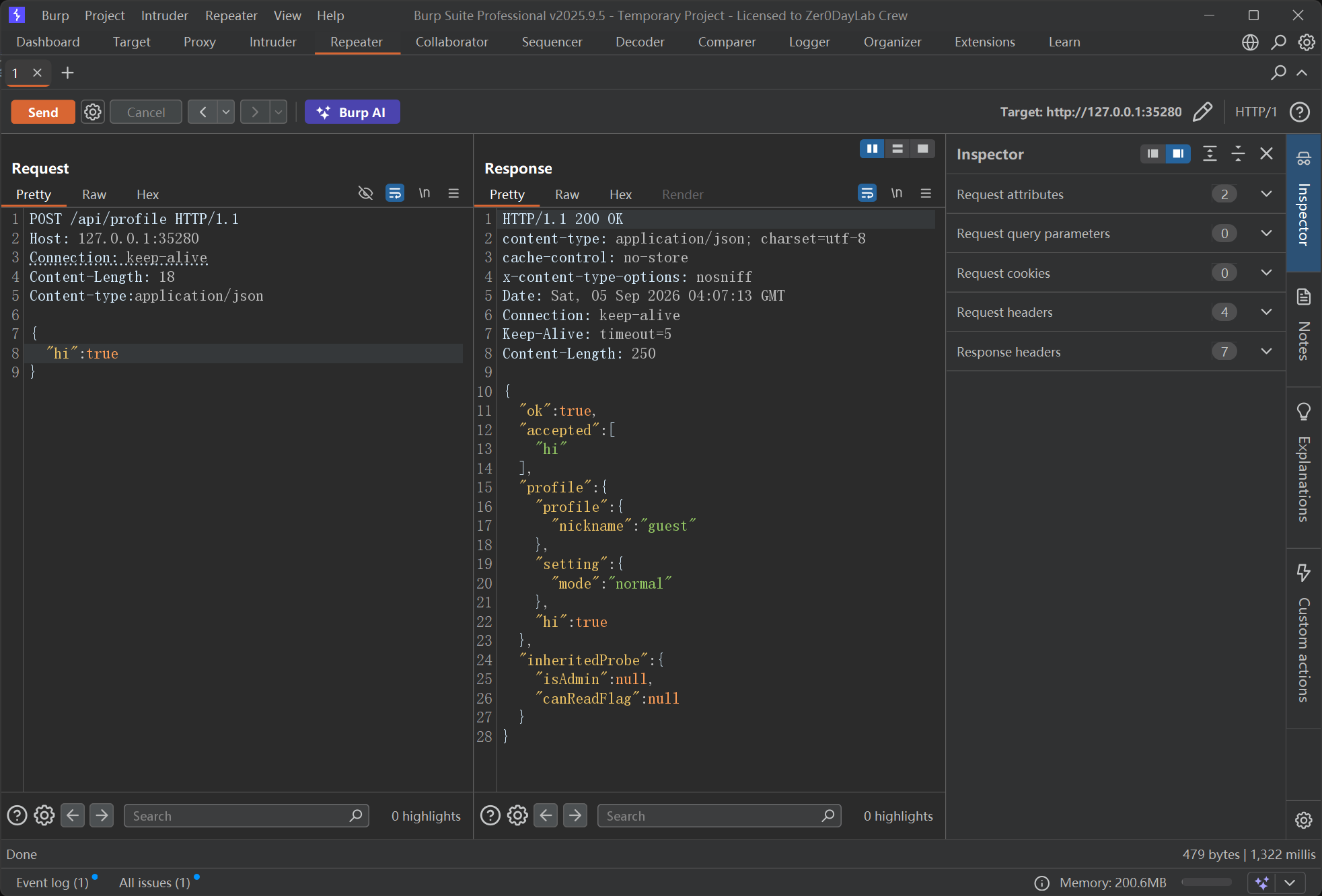
Task: Toggle word wrap in Response editor
Action: 867,194
